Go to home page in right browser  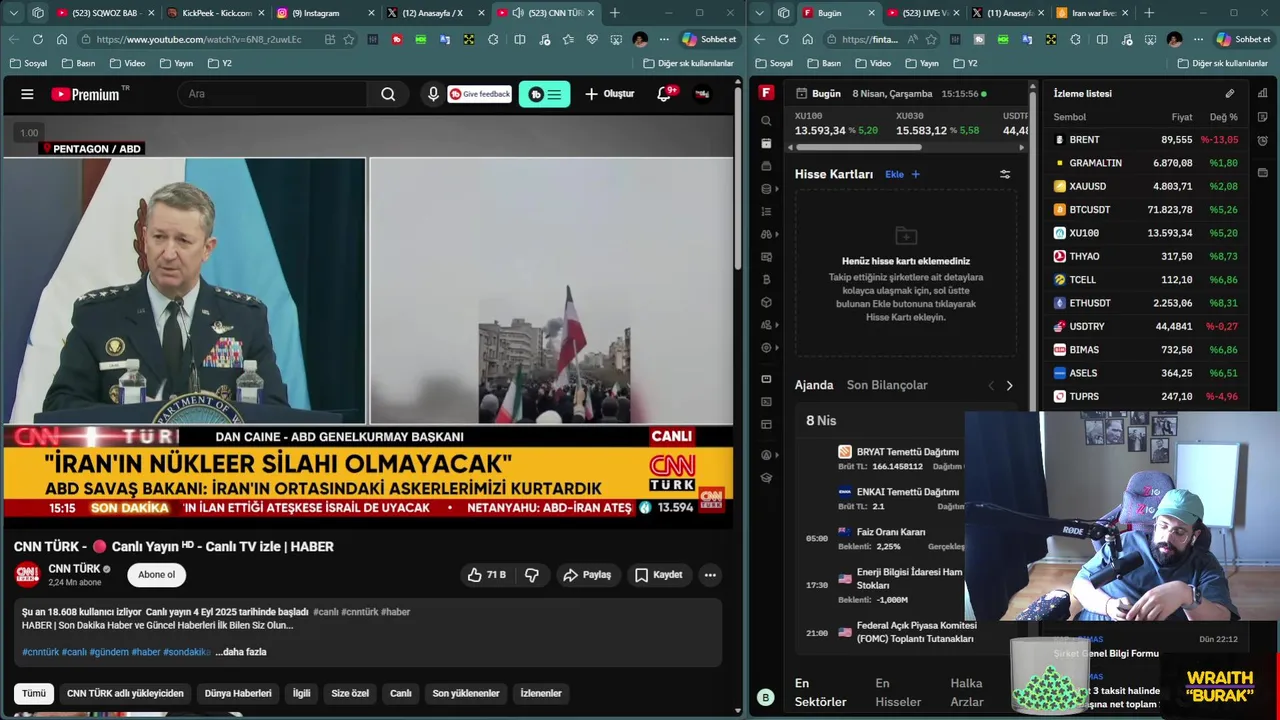pyautogui.click(x=807, y=39)
